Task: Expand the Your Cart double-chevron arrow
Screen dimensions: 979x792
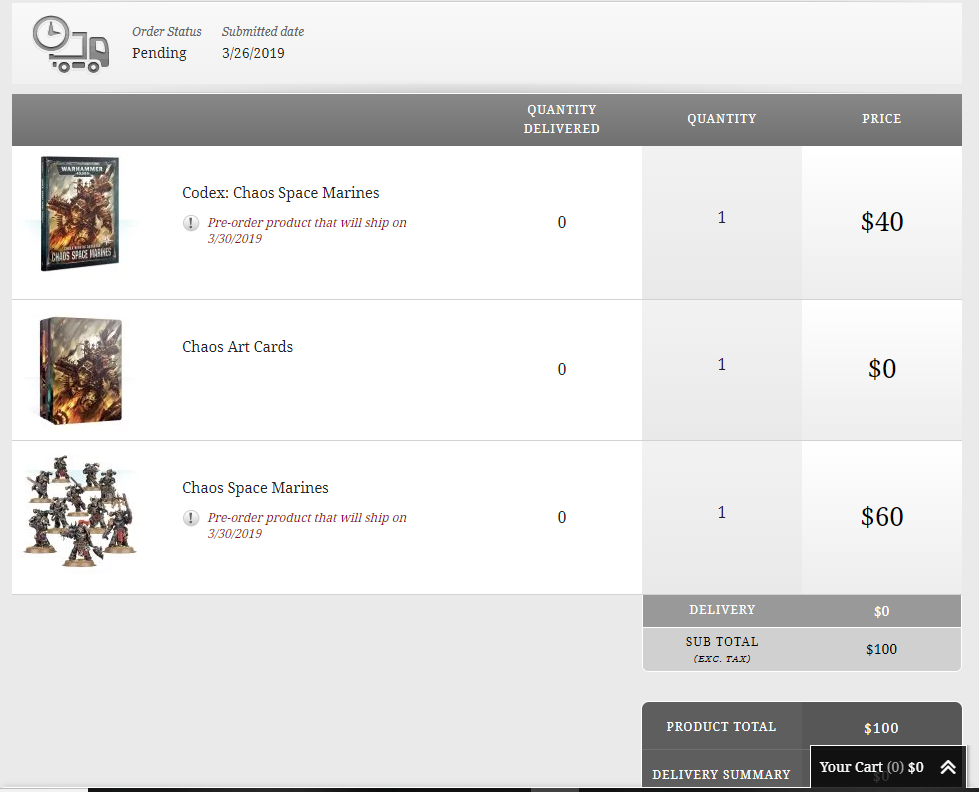Action: click(948, 767)
